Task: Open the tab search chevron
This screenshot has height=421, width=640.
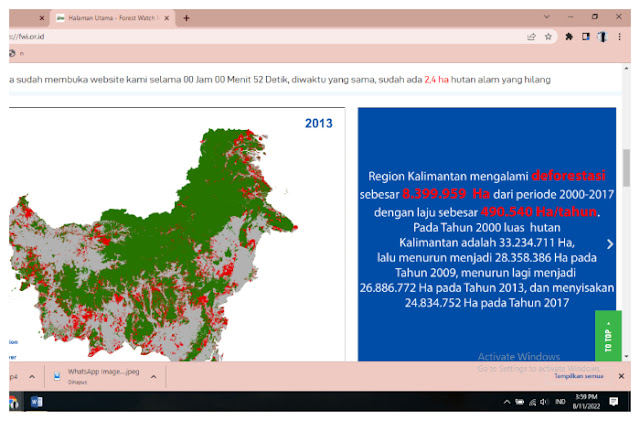Action: [547, 17]
